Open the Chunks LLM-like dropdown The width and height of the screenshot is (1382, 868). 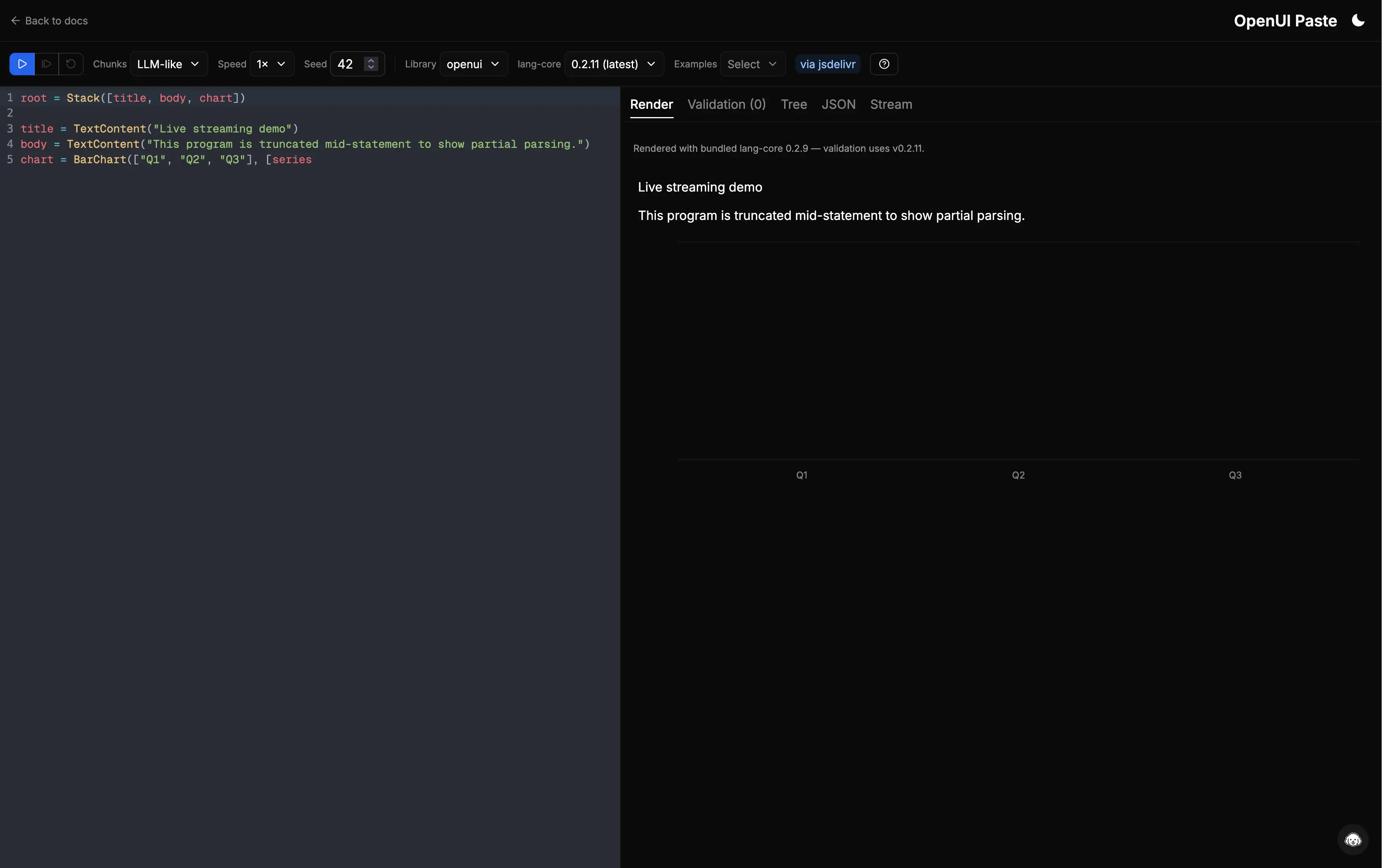pyautogui.click(x=169, y=64)
